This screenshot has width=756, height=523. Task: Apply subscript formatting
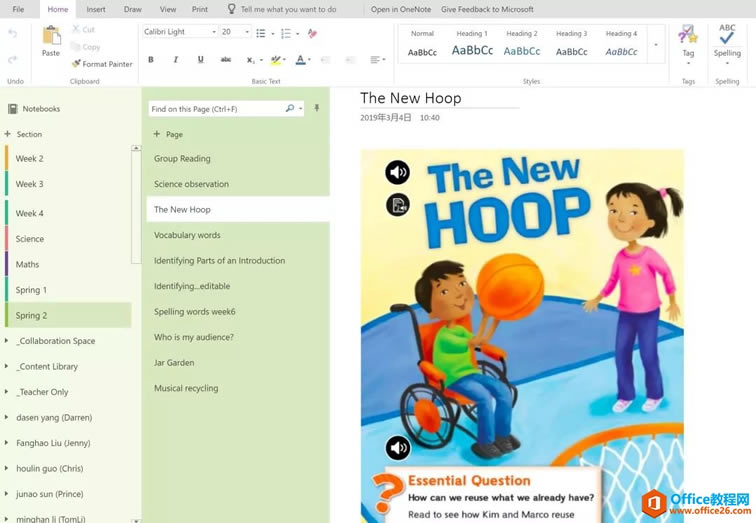251,60
